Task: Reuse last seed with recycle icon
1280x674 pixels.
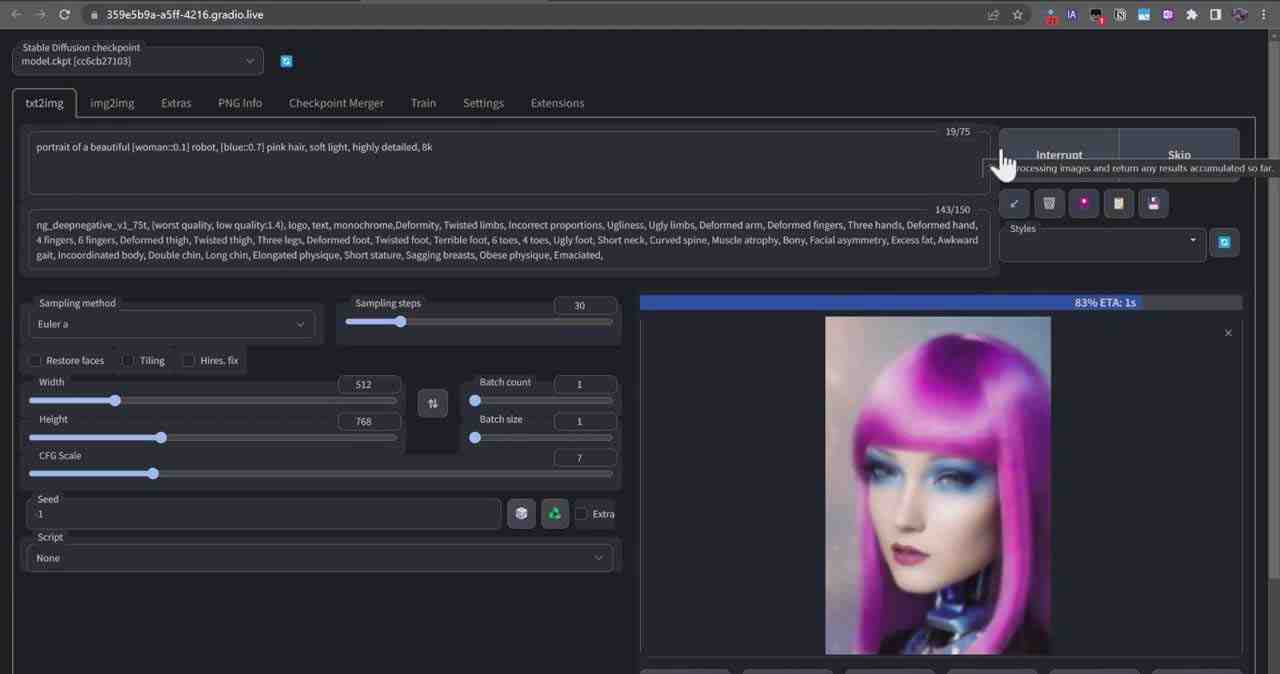Action: (x=555, y=513)
